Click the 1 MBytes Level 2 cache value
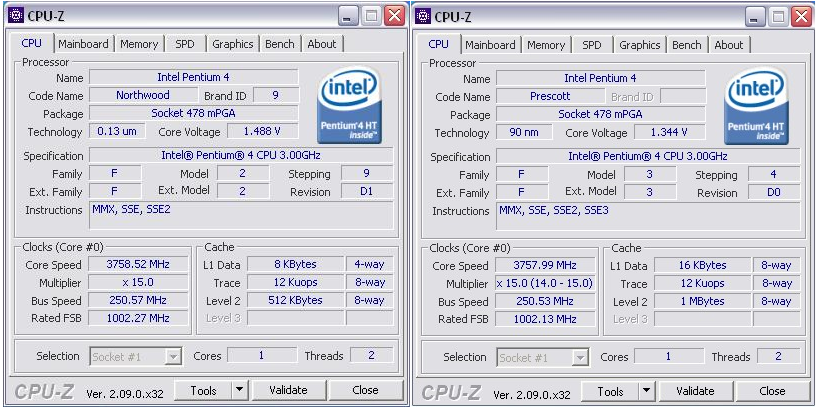The width and height of the screenshot is (816, 407). 702,301
